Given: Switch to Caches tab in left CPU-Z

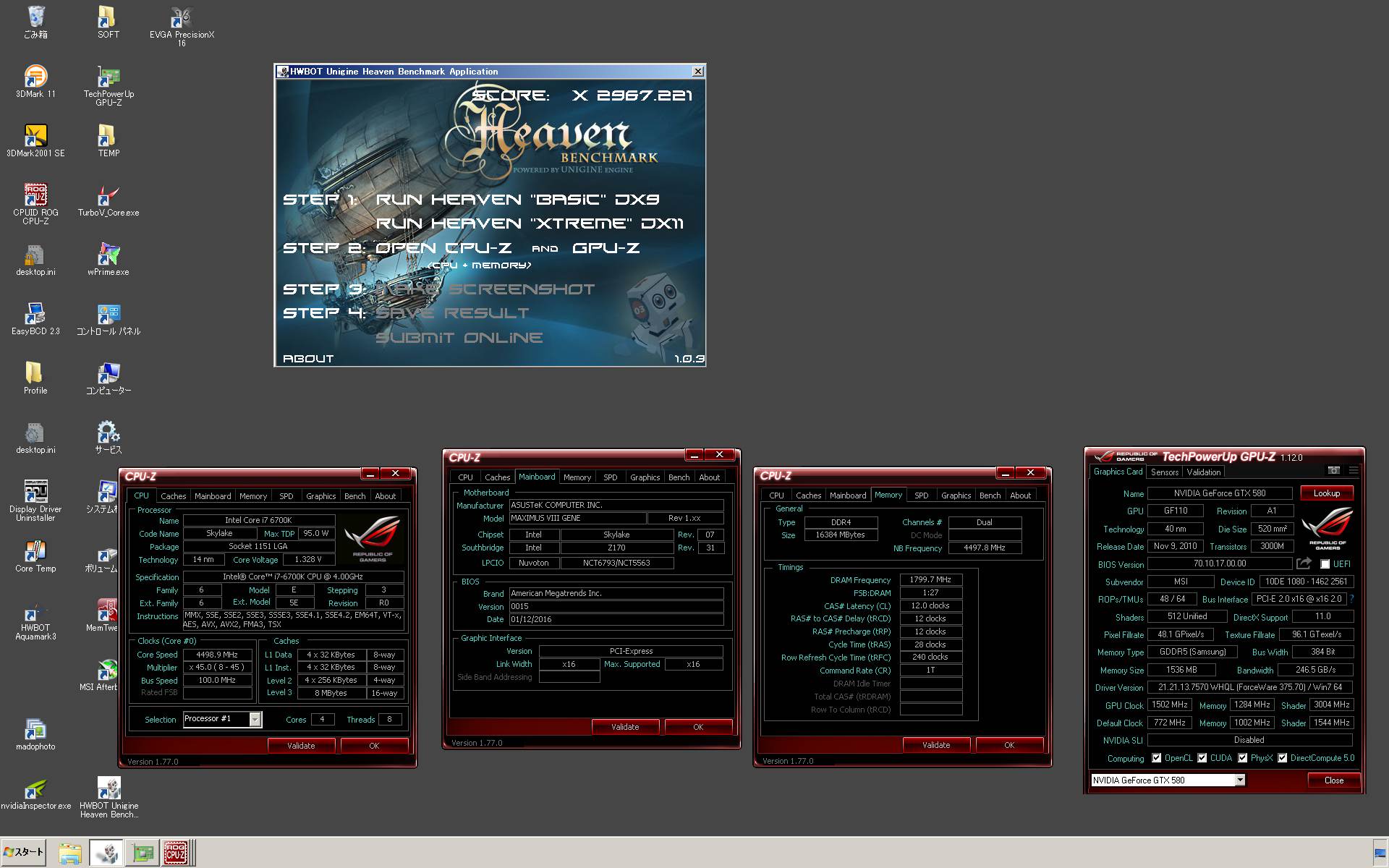Looking at the screenshot, I should point(173,496).
